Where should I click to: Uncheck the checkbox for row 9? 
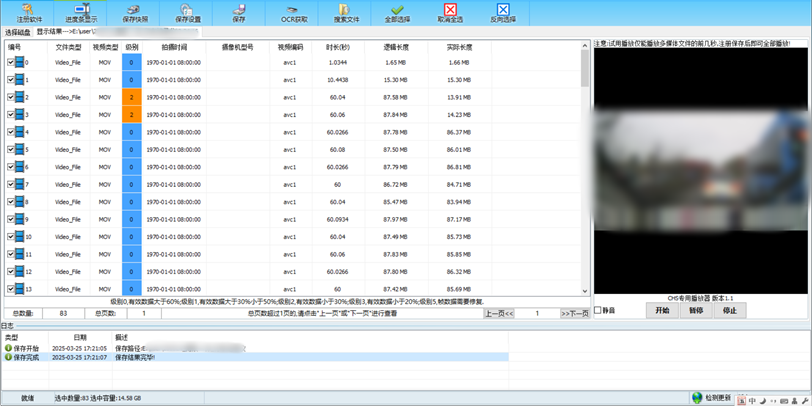pyautogui.click(x=11, y=219)
